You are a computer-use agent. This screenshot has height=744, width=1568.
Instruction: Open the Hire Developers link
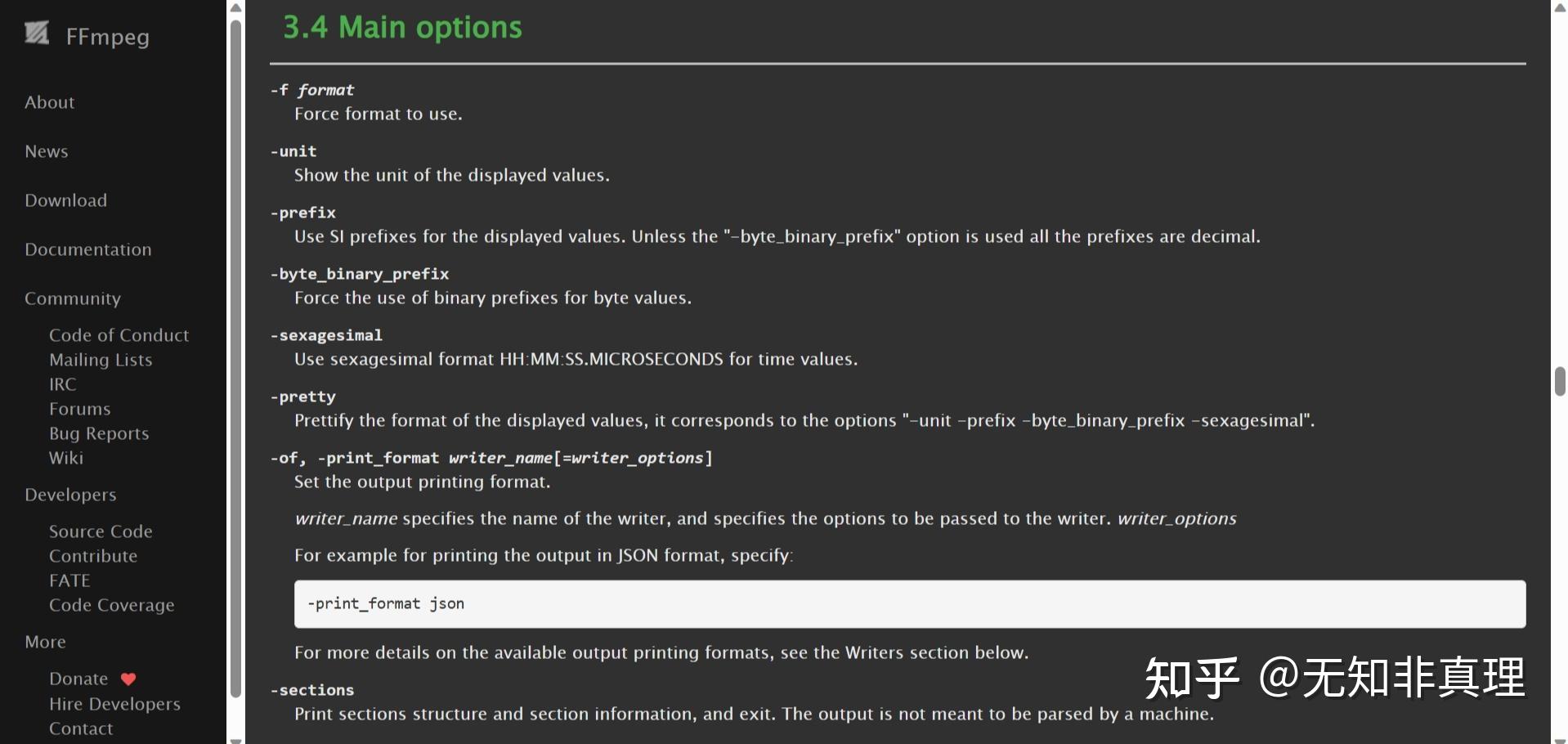[114, 704]
